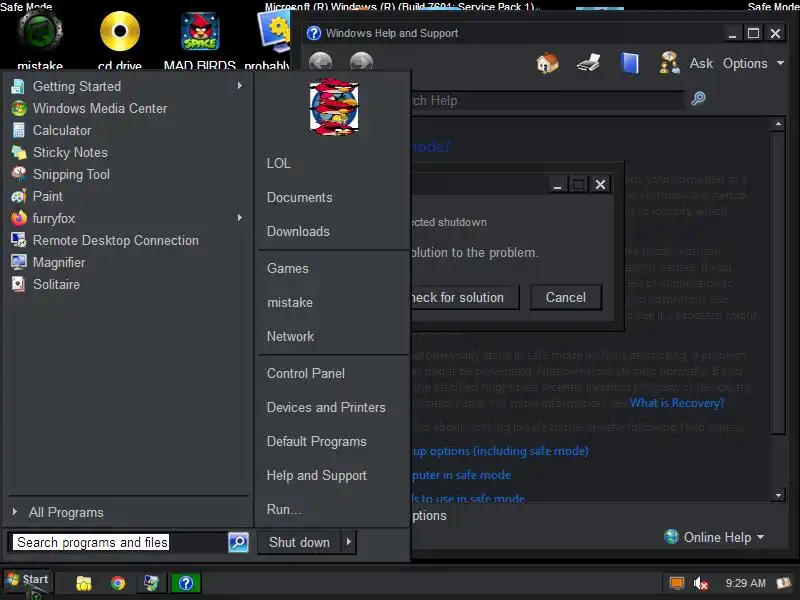
Task: Open Options dropdown in Help window
Action: coord(753,64)
